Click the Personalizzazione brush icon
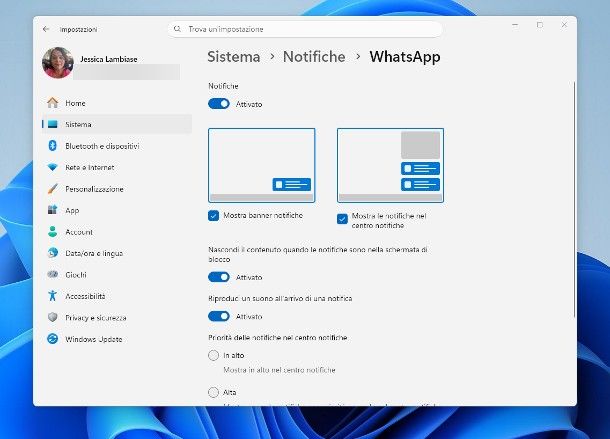This screenshot has width=610, height=439. tap(53, 189)
